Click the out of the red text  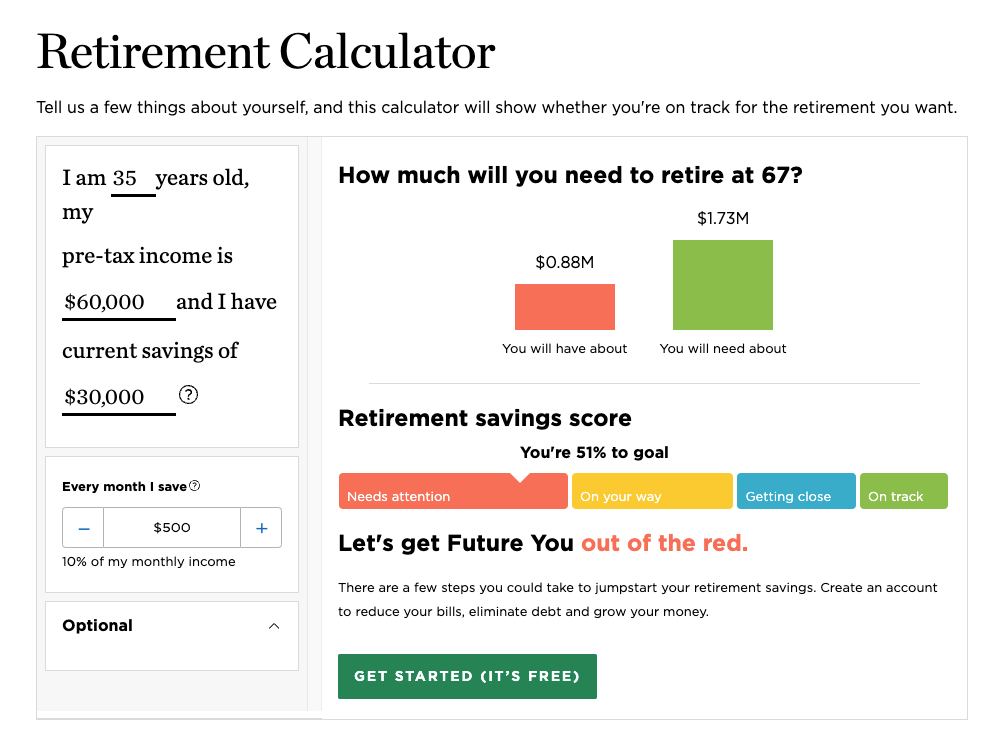point(665,544)
